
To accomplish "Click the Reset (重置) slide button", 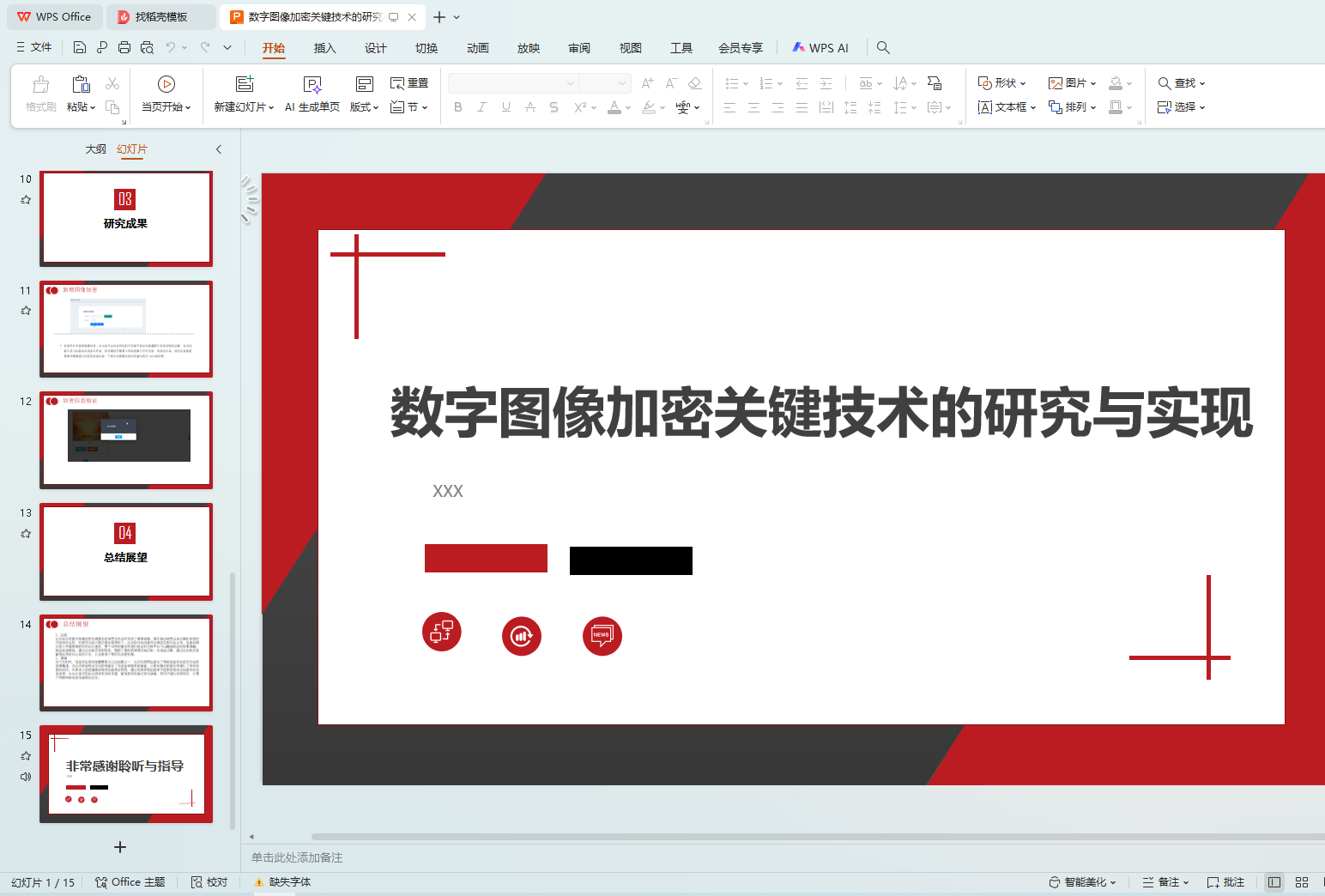I will (x=409, y=83).
